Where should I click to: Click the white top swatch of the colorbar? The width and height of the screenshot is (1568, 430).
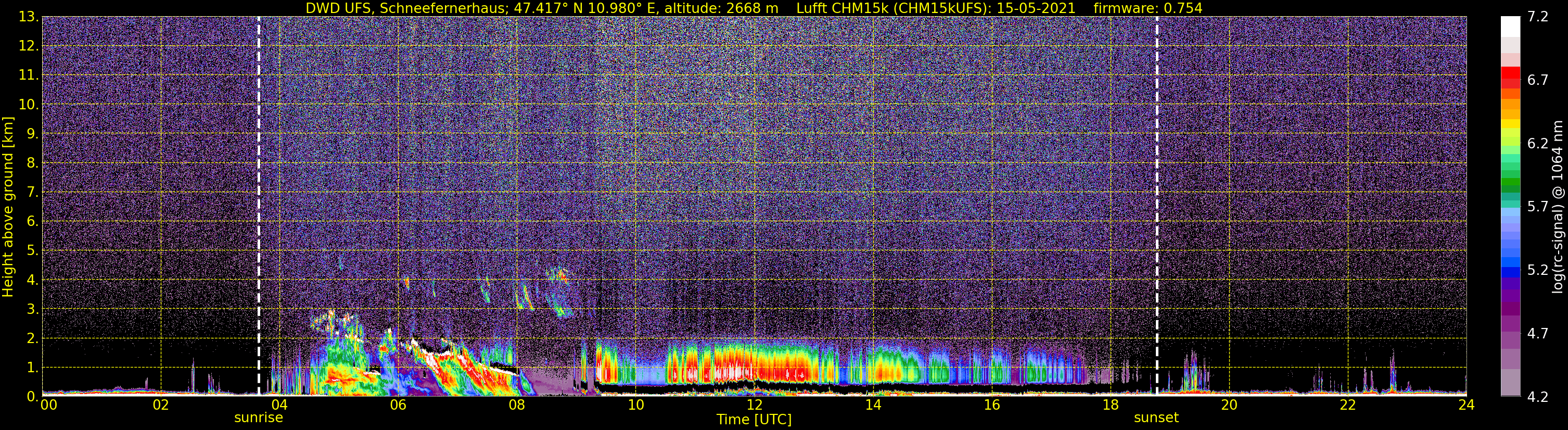tap(1510, 27)
